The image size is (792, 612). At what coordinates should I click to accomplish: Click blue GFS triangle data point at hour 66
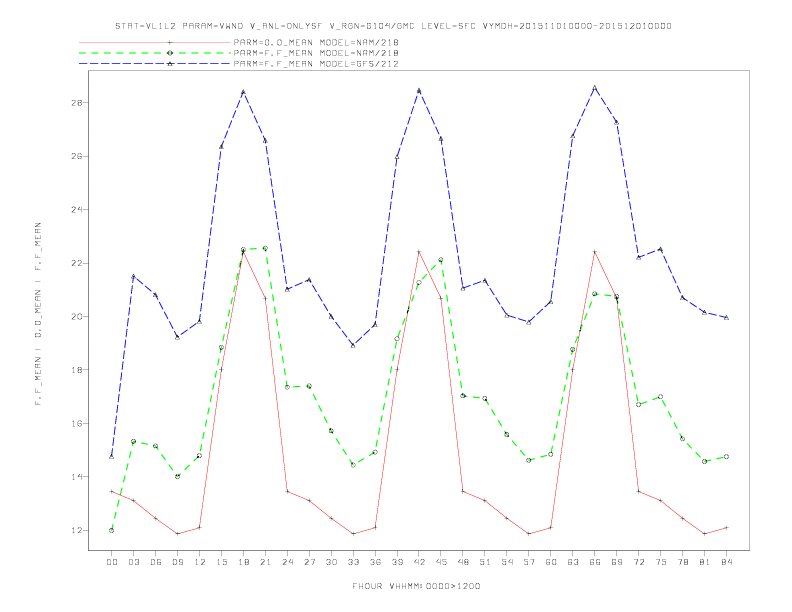pos(595,87)
